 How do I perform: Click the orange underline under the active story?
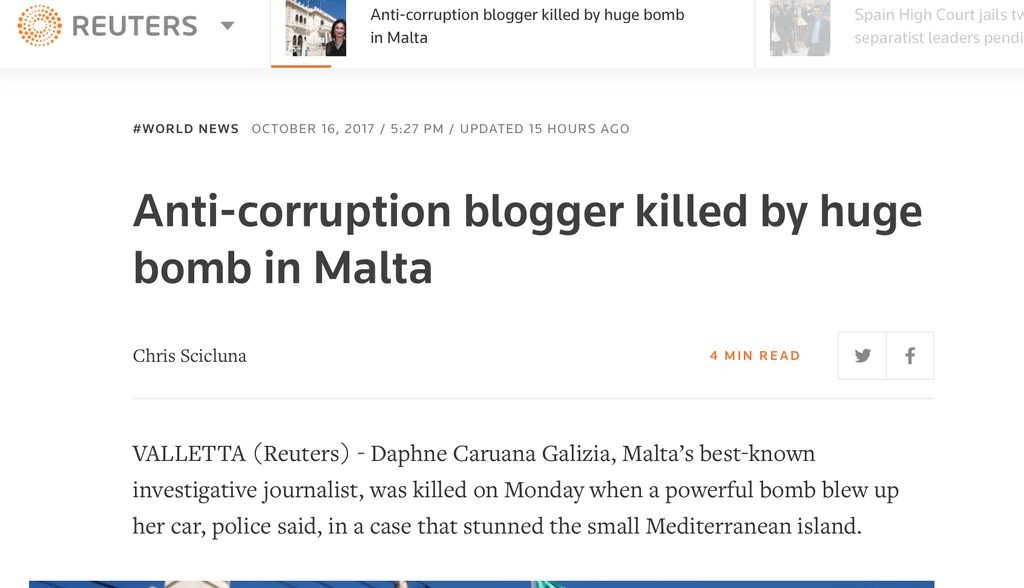[301, 66]
